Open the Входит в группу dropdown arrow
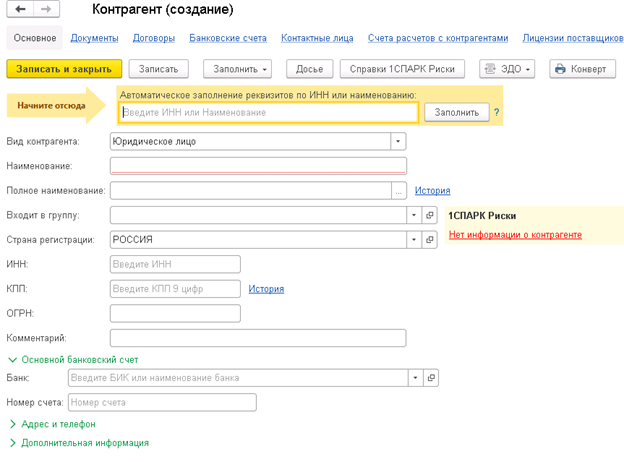This screenshot has height=462, width=624. pos(414,215)
